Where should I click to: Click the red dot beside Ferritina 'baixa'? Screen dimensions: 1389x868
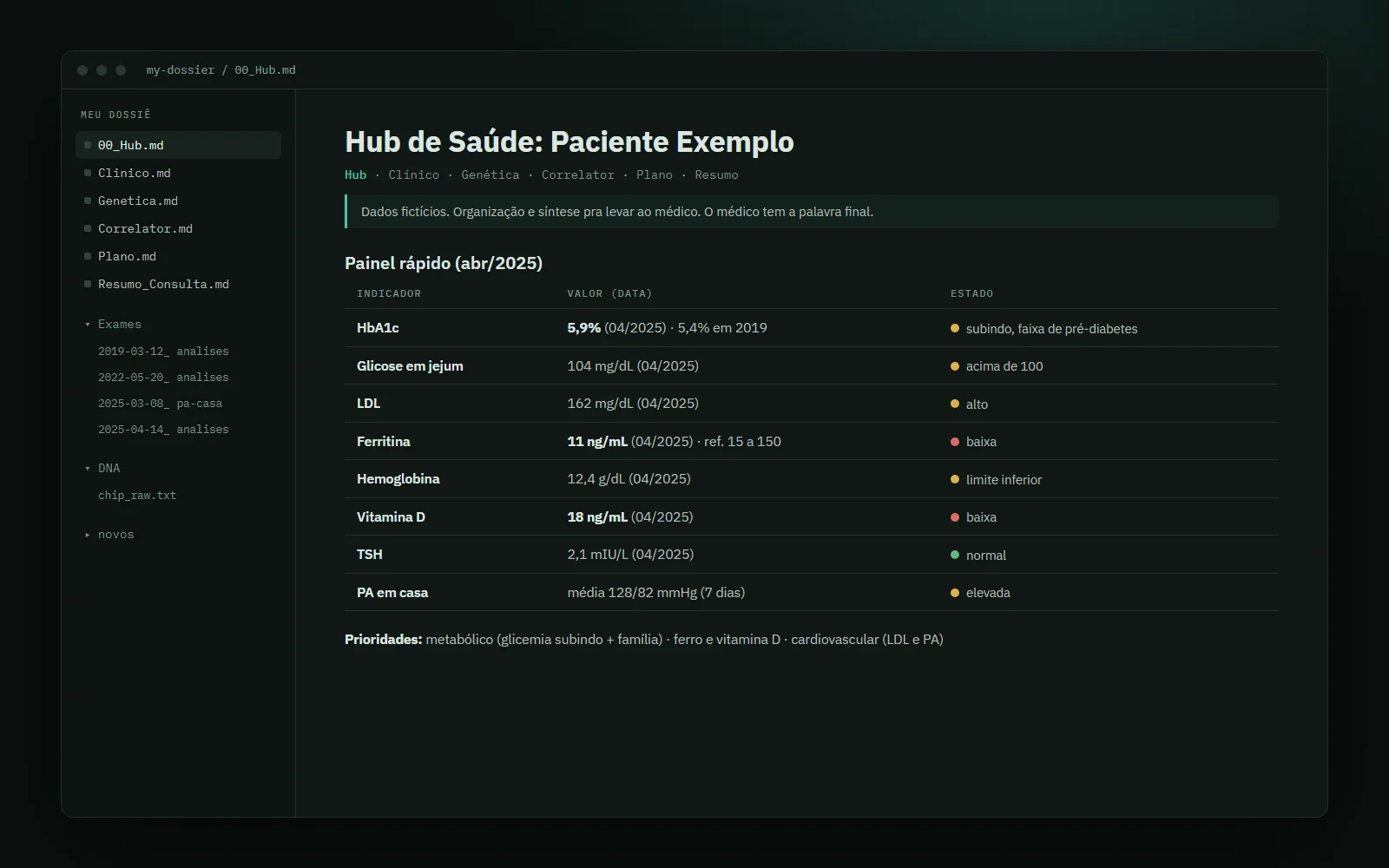tap(955, 442)
